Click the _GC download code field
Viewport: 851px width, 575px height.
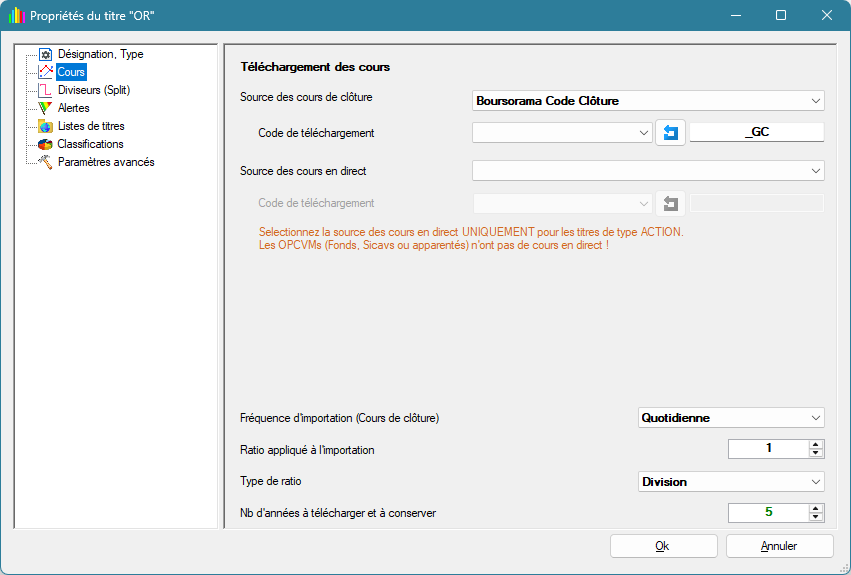coord(756,132)
